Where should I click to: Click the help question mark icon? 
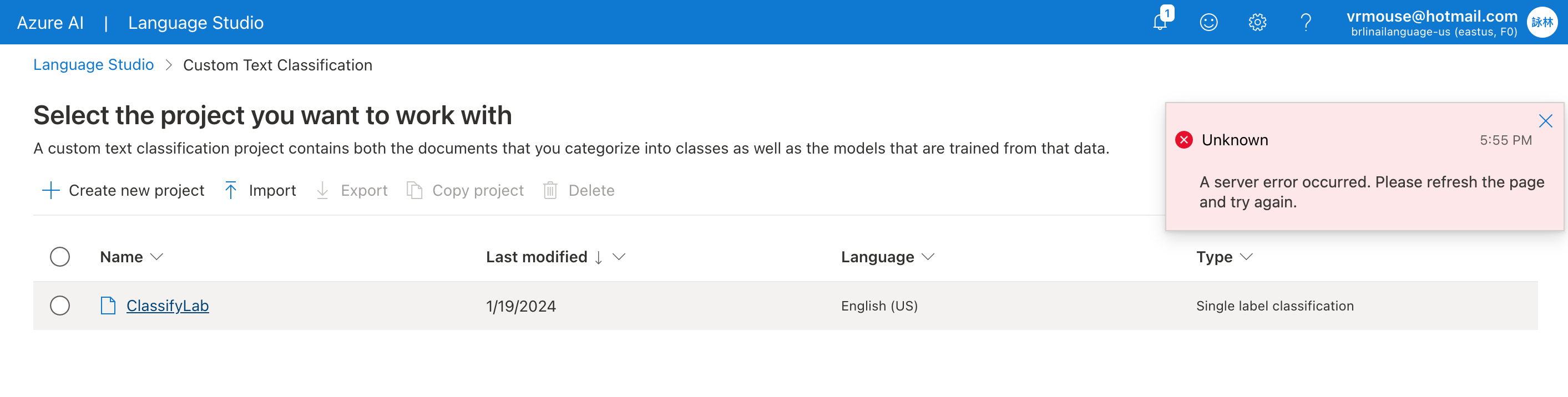(1305, 22)
